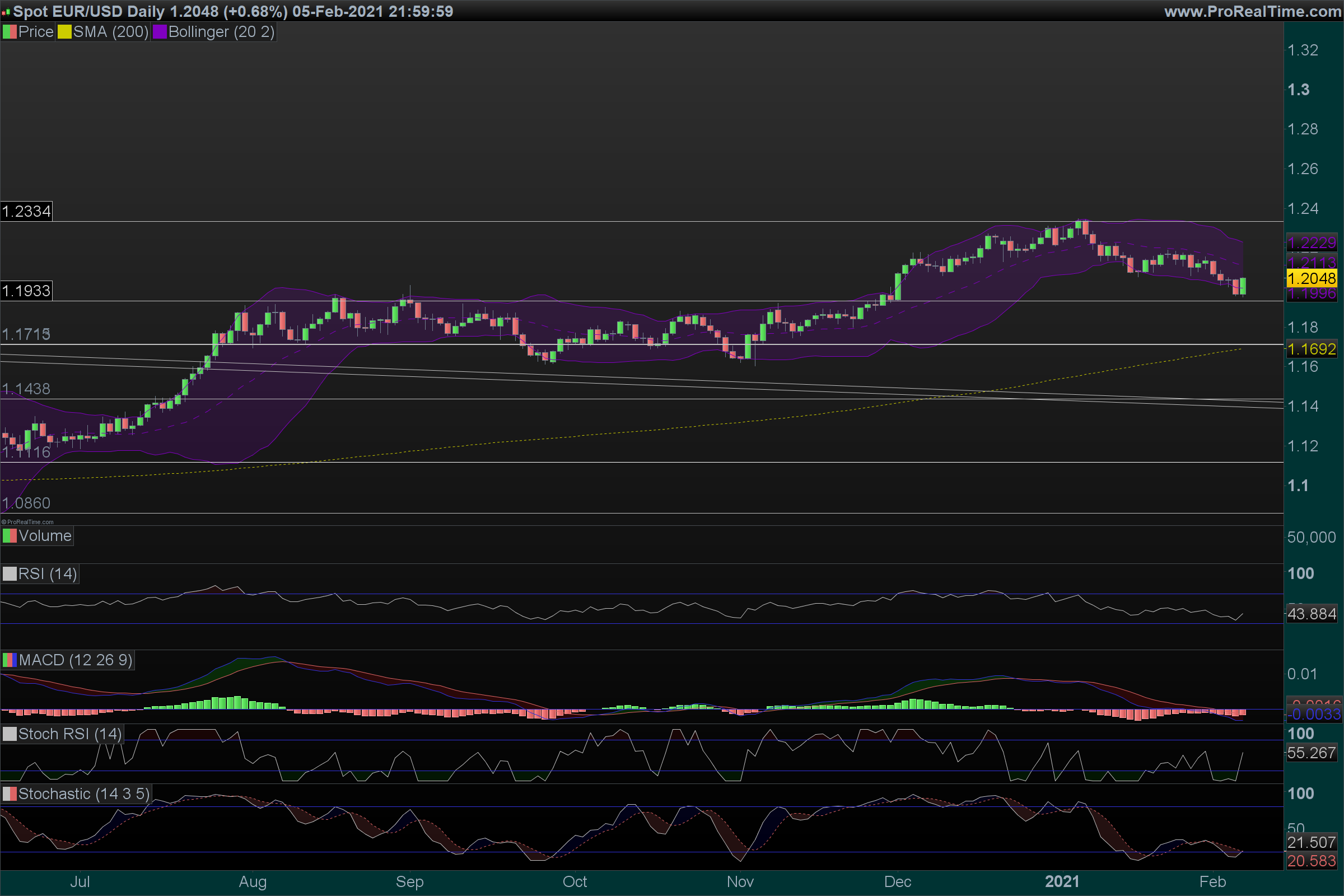Click the small ProRealTime.com copyright text
Image resolution: width=1344 pixels, height=896 pixels.
27,522
